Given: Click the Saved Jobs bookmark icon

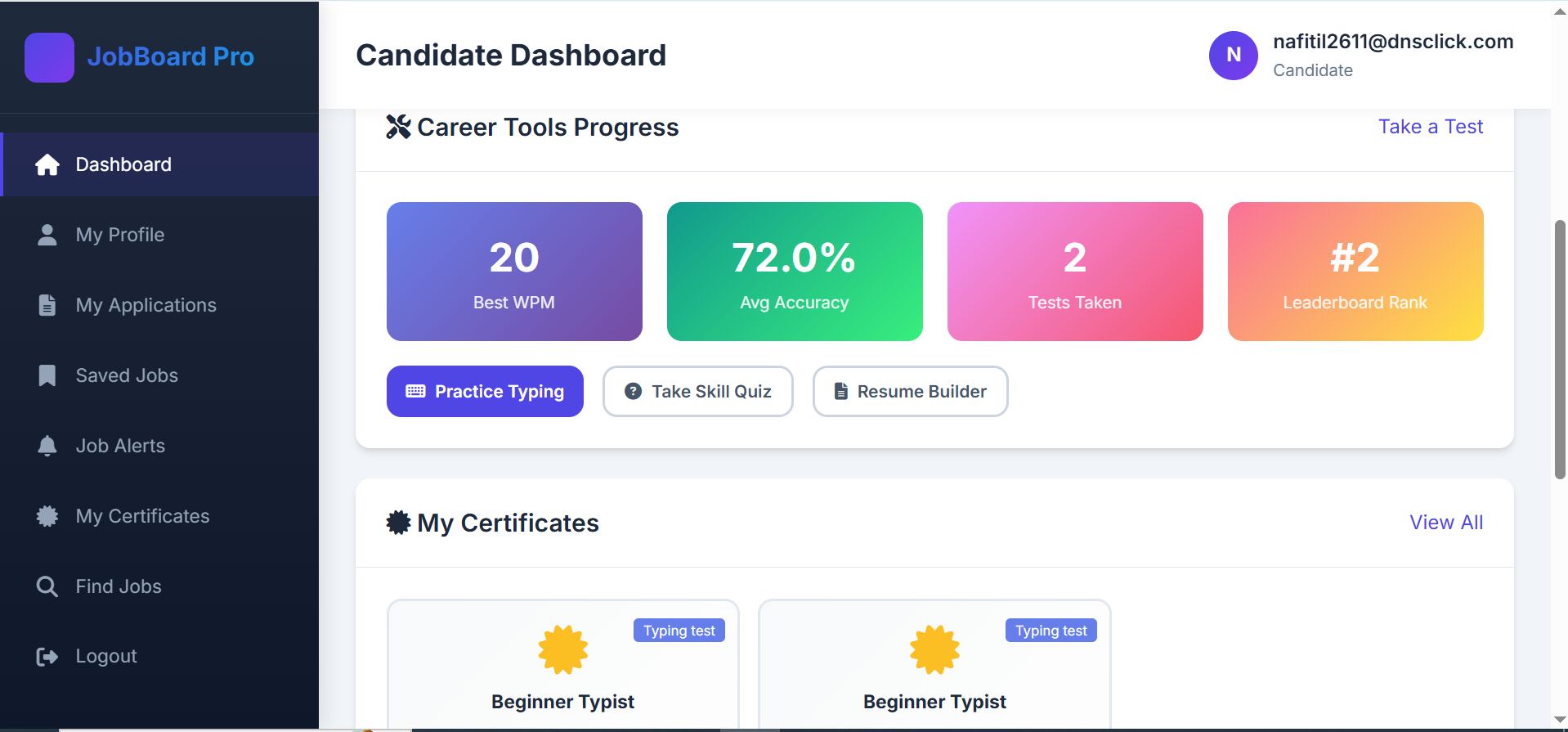Looking at the screenshot, I should pyautogui.click(x=47, y=376).
